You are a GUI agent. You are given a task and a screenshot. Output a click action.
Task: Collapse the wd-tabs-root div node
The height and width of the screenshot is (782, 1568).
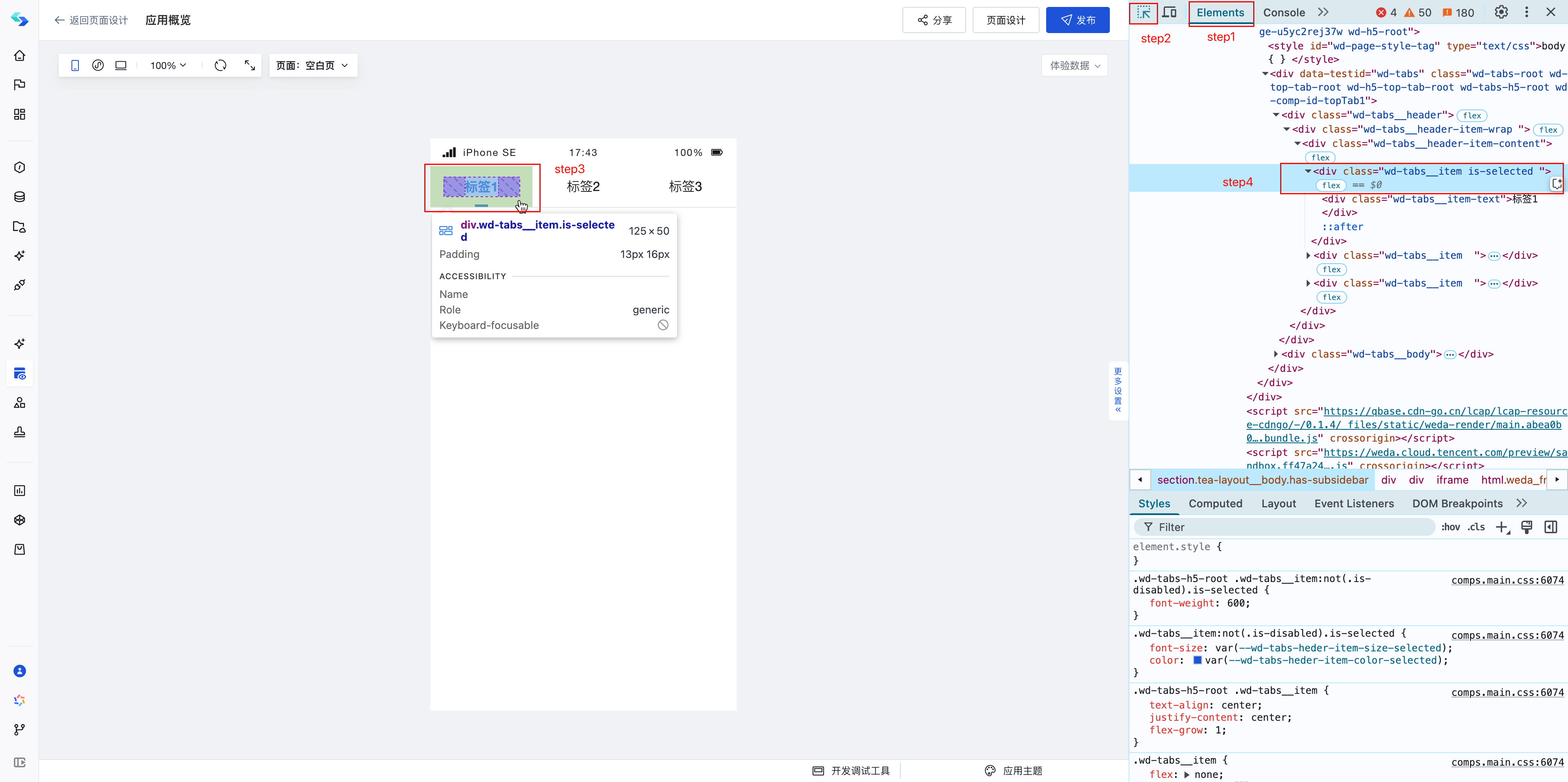pos(1265,73)
